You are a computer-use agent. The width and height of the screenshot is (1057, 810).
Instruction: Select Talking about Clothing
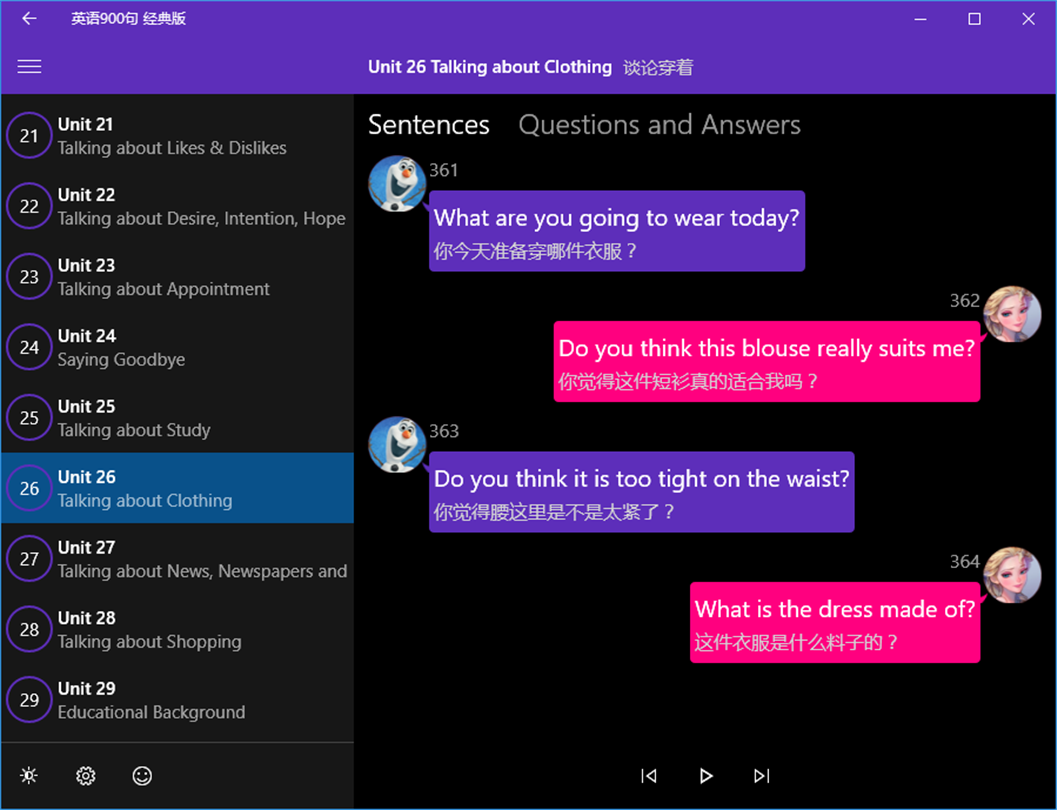(x=177, y=488)
